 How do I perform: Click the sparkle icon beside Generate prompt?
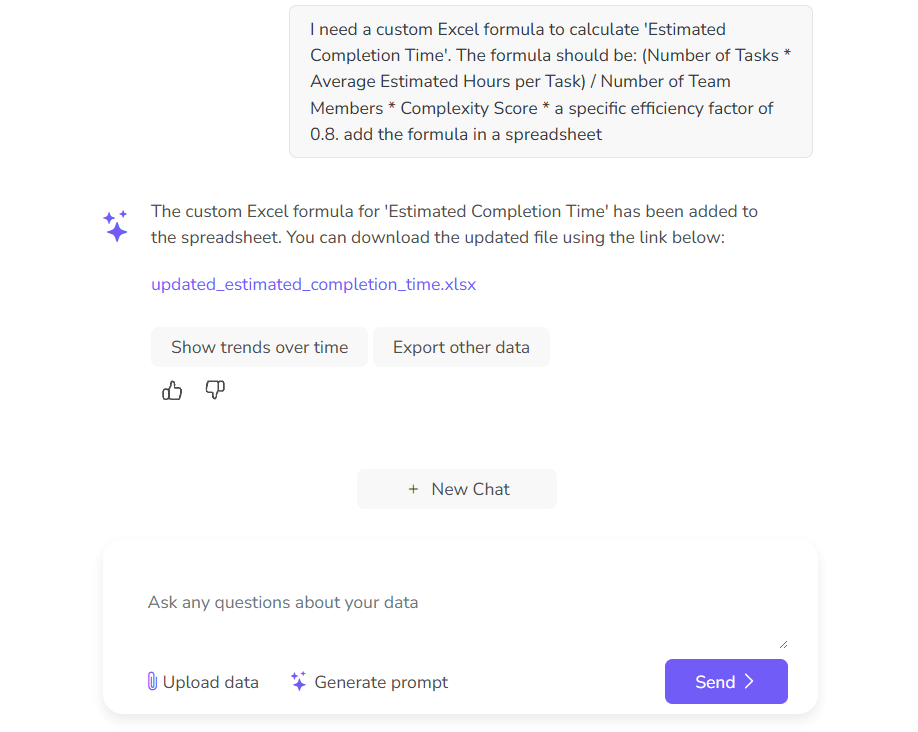(x=297, y=681)
